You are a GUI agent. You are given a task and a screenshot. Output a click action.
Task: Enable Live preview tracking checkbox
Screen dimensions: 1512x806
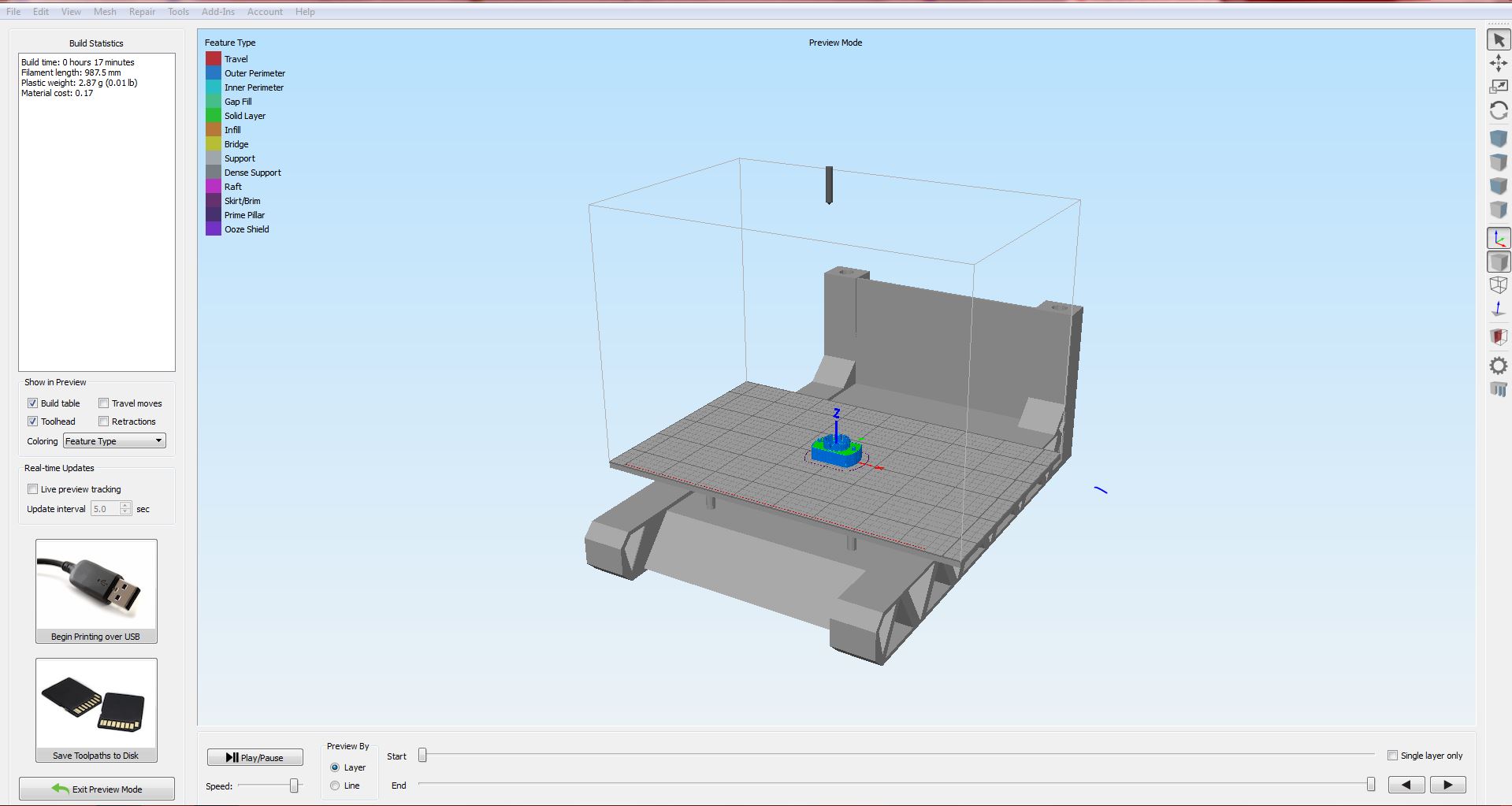coord(33,489)
